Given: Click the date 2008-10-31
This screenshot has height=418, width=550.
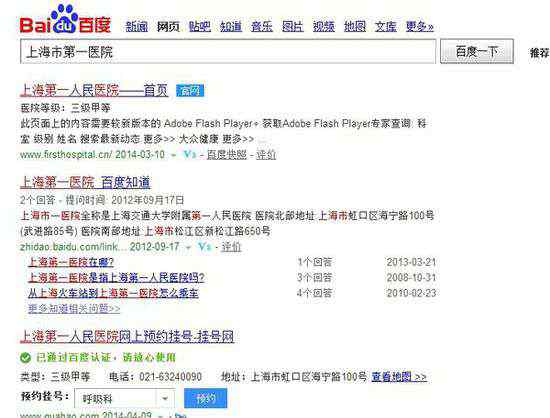Looking at the screenshot, I should click(x=411, y=277).
